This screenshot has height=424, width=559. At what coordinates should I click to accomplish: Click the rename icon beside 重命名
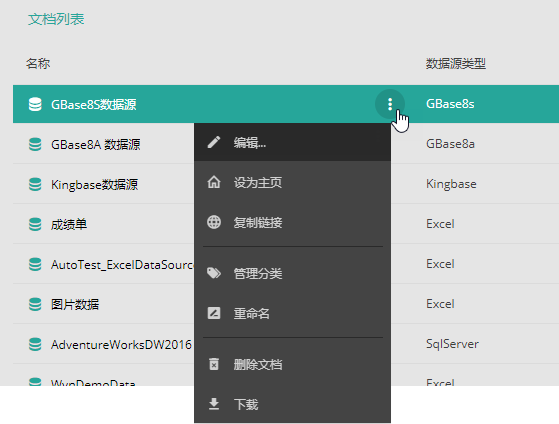pyautogui.click(x=214, y=313)
